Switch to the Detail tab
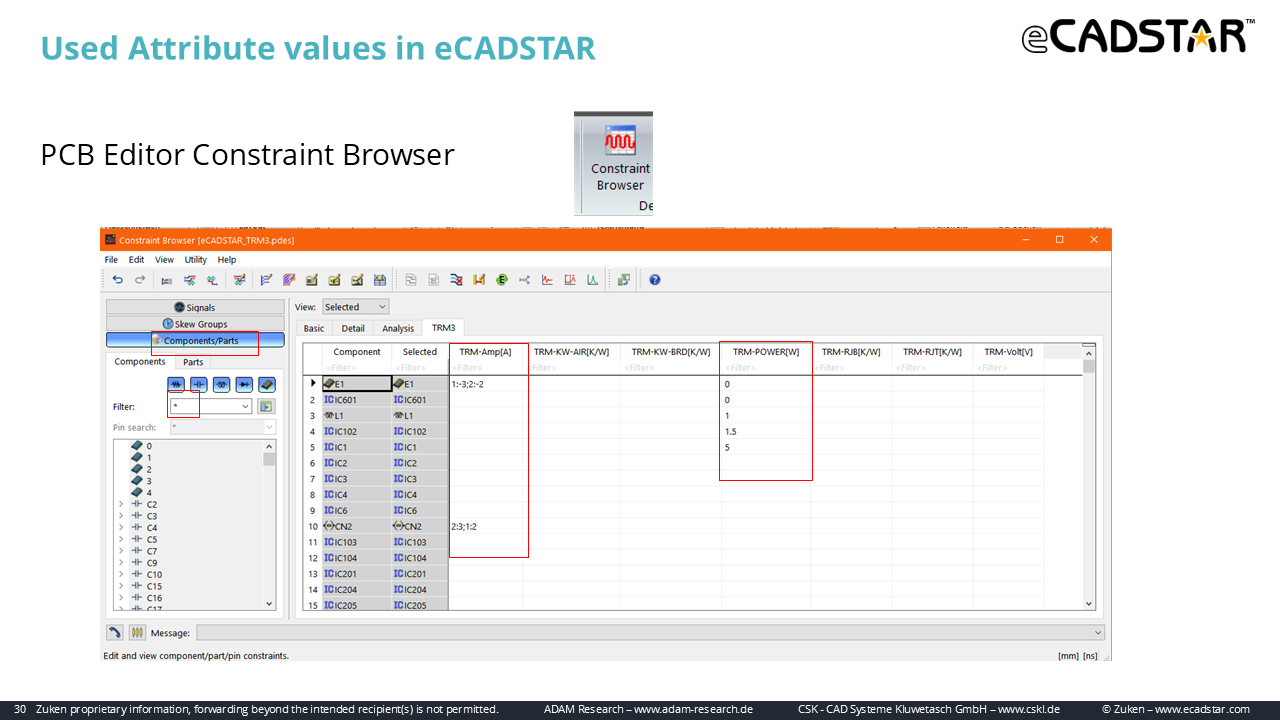 click(353, 328)
